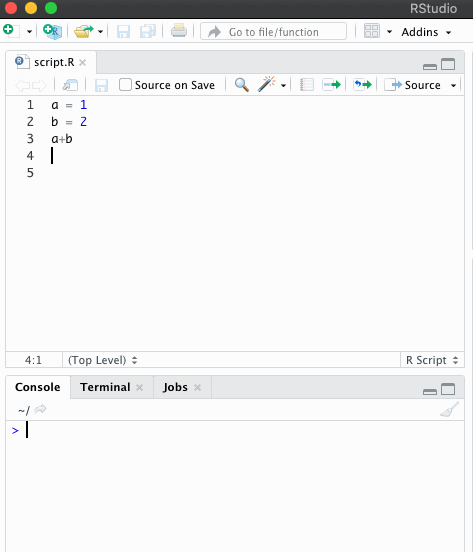Maximize the source editor pane
The height and width of the screenshot is (552, 473).
tap(448, 64)
